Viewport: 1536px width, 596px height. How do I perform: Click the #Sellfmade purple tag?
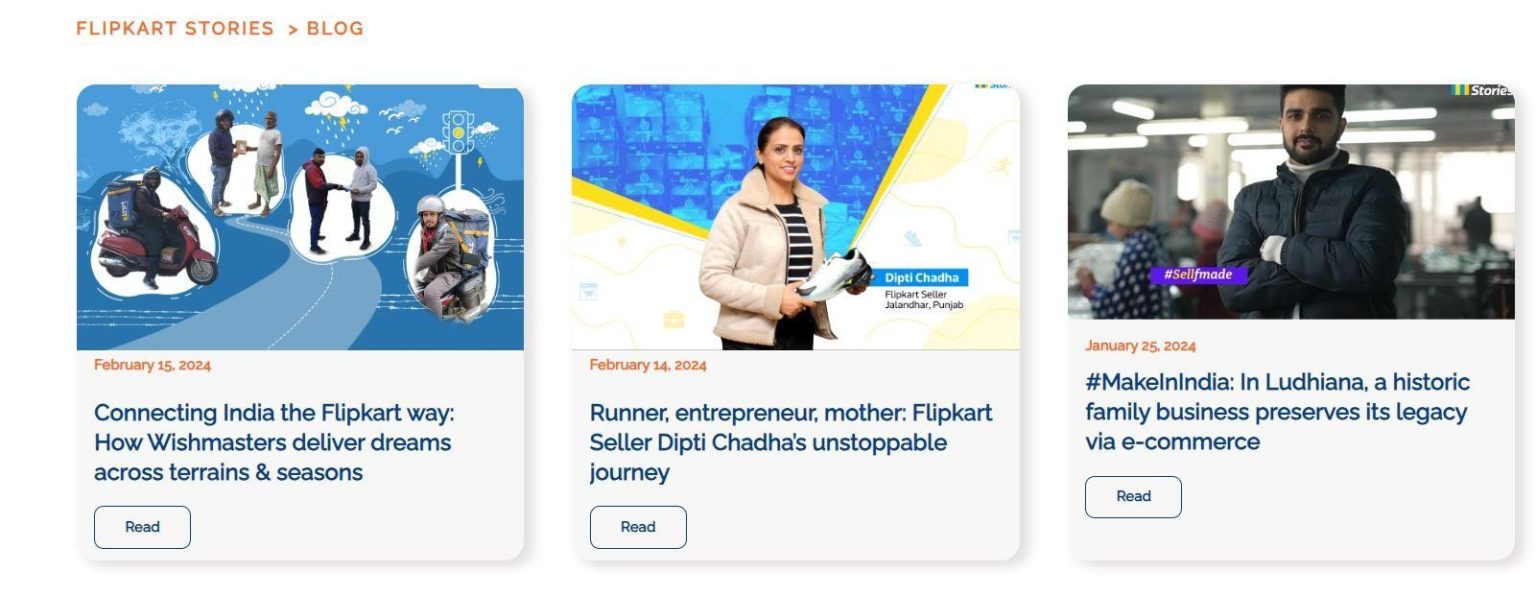click(1198, 274)
